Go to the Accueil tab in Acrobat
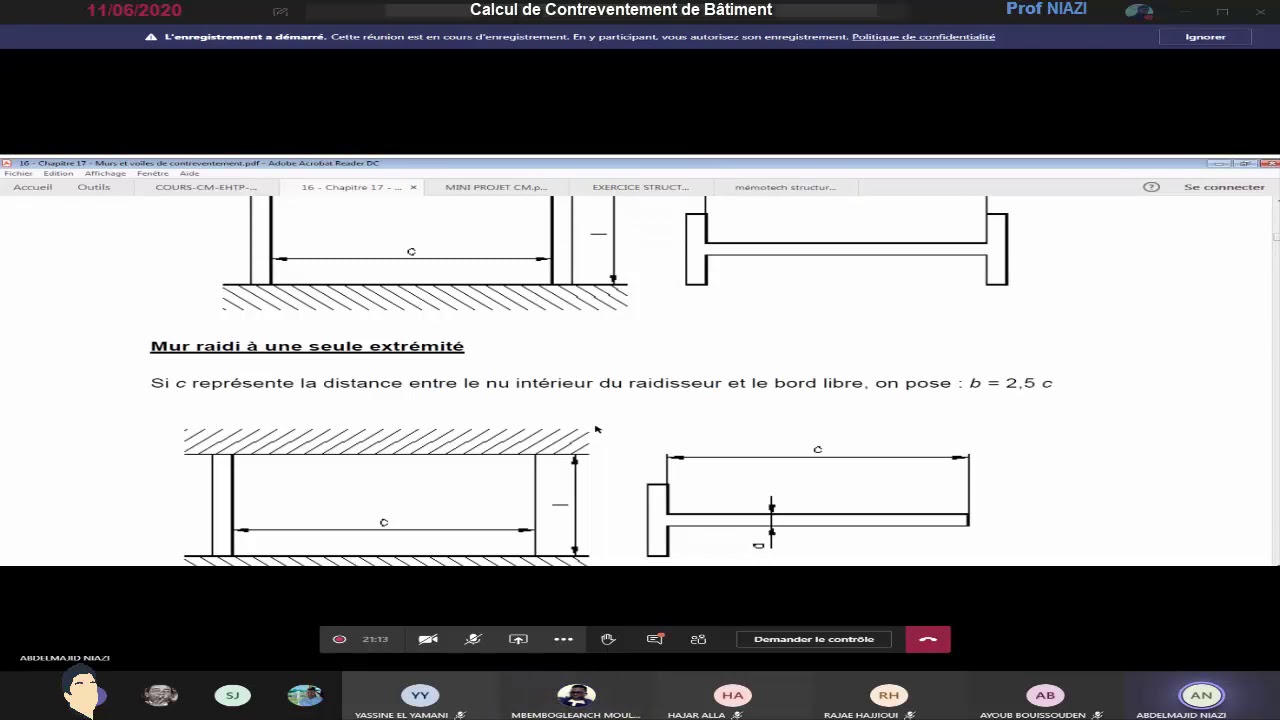Viewport: 1280px width, 720px height. (x=33, y=187)
